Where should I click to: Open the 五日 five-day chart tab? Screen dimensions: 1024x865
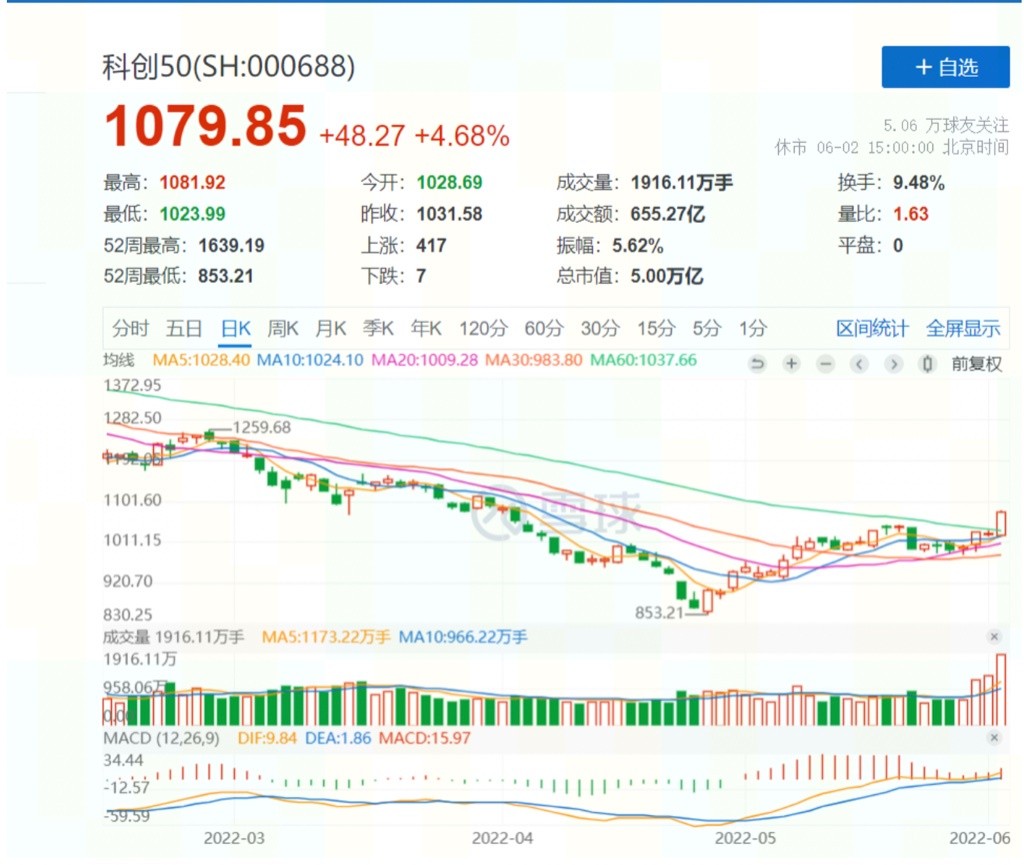pos(184,328)
